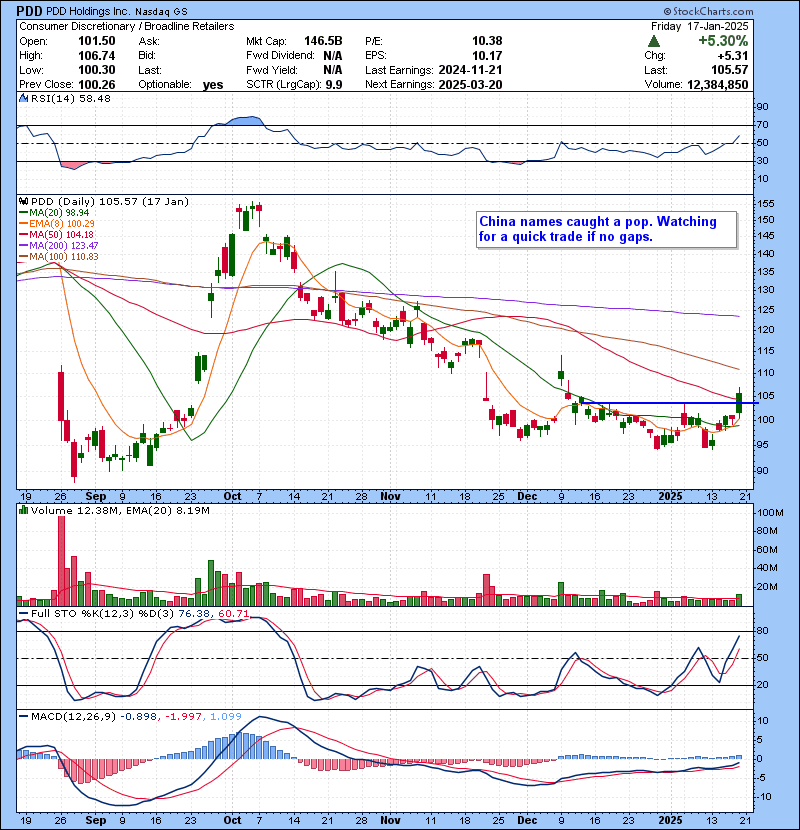
Task: Click the China names caught a pop annotation
Action: 606,229
